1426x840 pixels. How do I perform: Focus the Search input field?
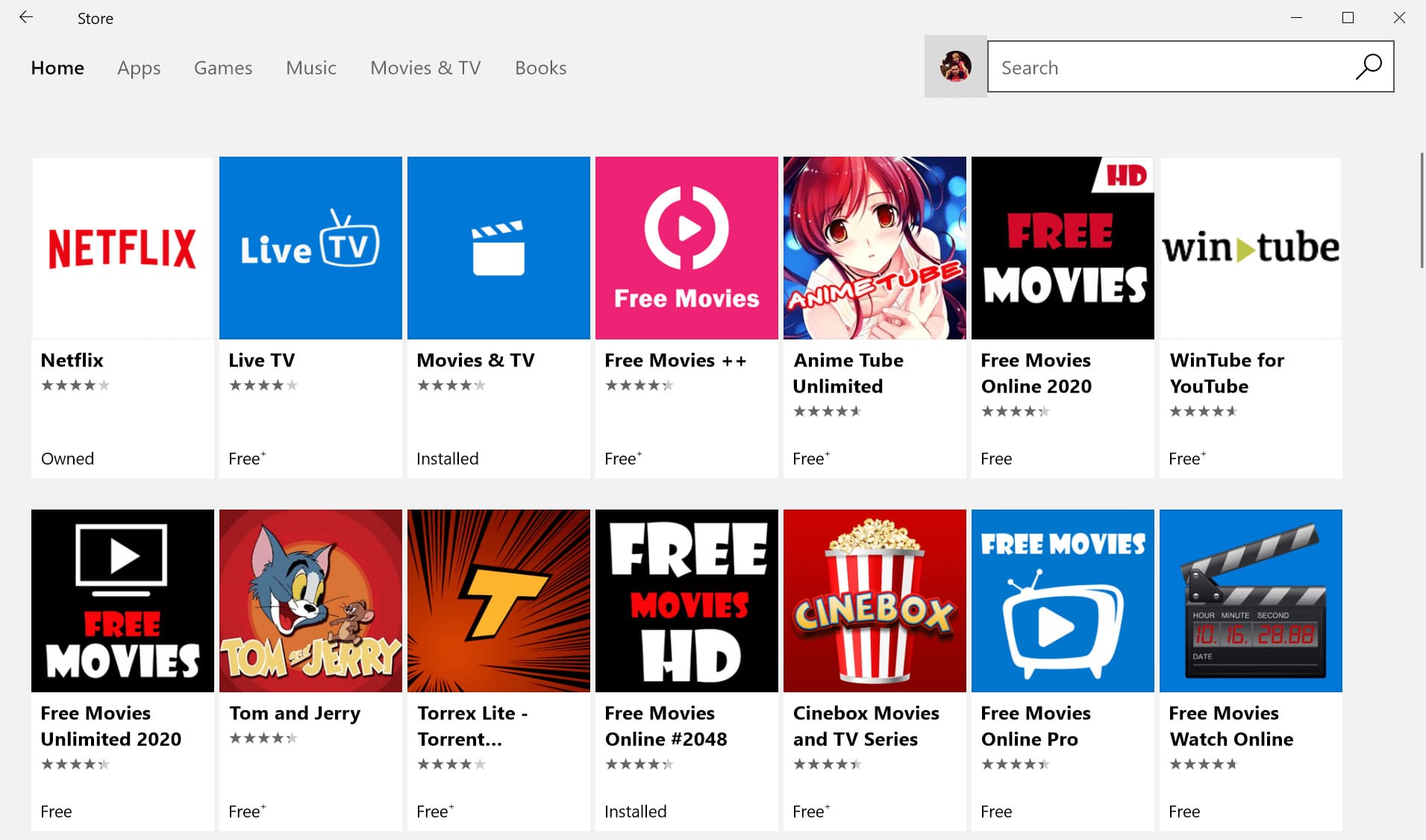point(1172,67)
